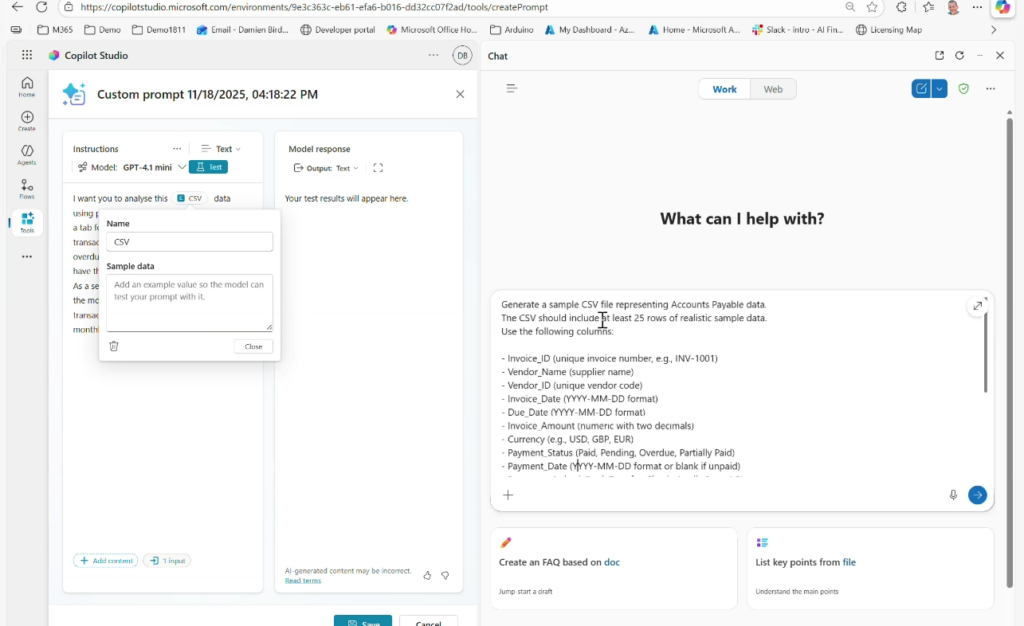Viewport: 1024px width, 626px height.
Task: Show more bookmarks chevron
Action: pos(993,30)
